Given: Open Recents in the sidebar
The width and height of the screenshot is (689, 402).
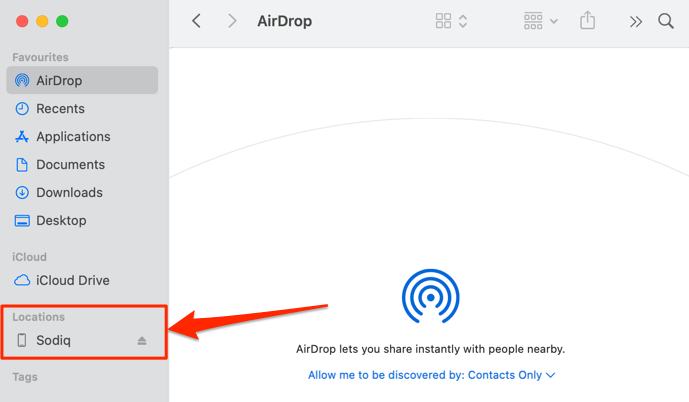Looking at the screenshot, I should point(60,108).
